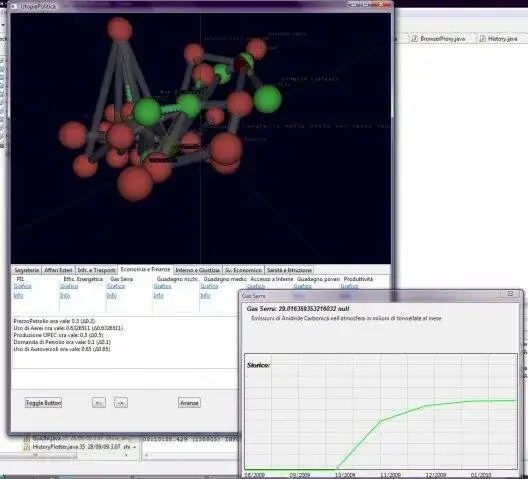Viewport: 528px width, 479px height.
Task: Select the 'Uso di Aerei ora vale' log line
Action: pyautogui.click(x=68, y=328)
